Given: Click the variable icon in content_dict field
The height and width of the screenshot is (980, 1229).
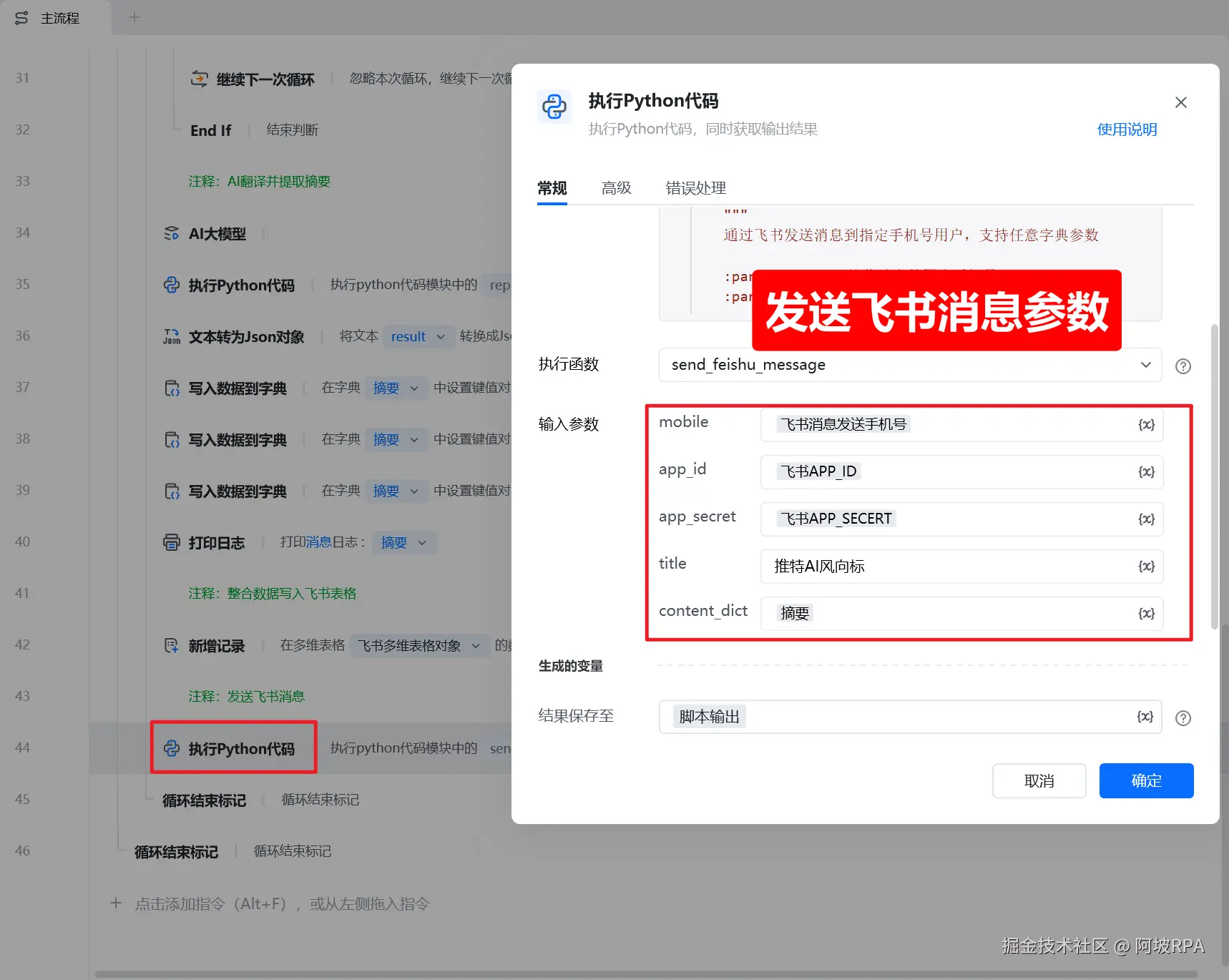Looking at the screenshot, I should 1146,614.
